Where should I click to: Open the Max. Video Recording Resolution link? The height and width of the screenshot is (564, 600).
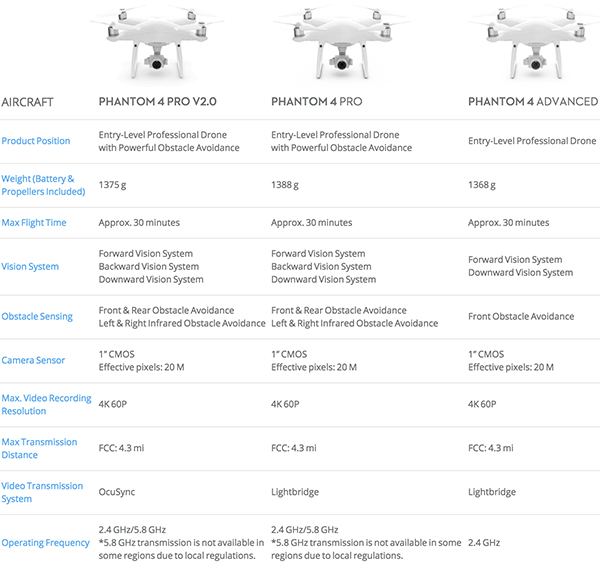click(45, 405)
